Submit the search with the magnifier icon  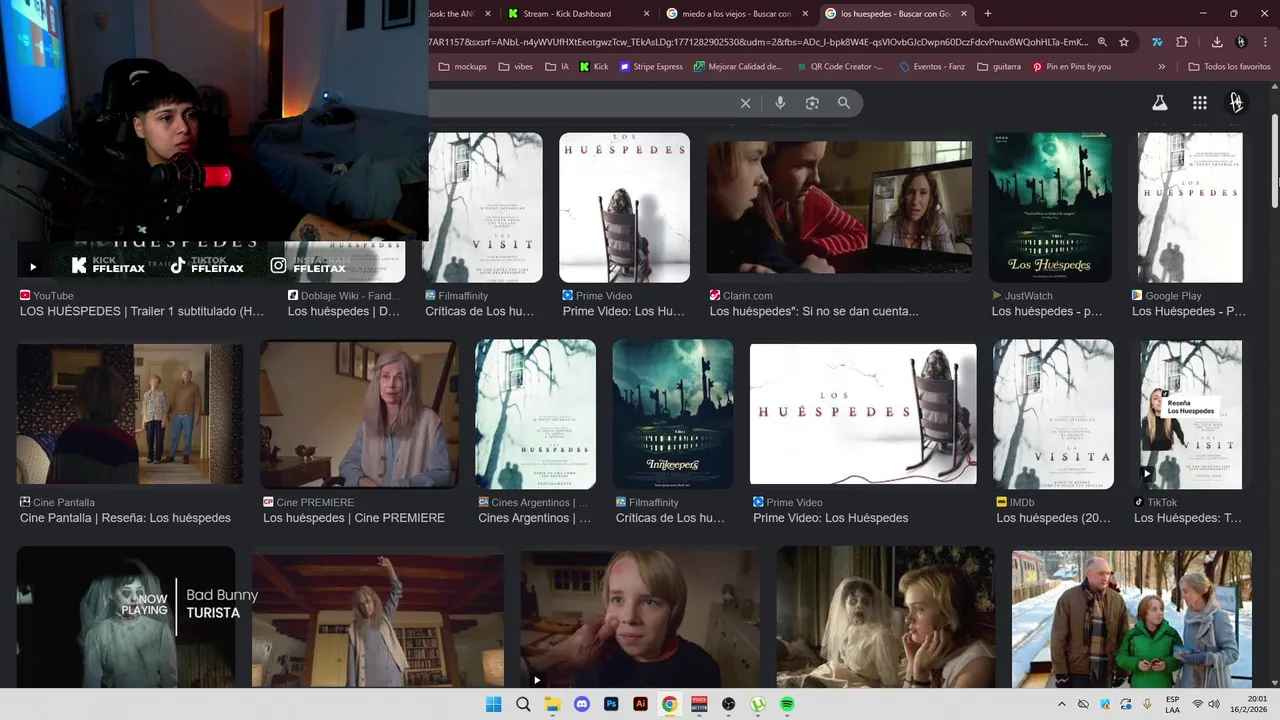844,103
